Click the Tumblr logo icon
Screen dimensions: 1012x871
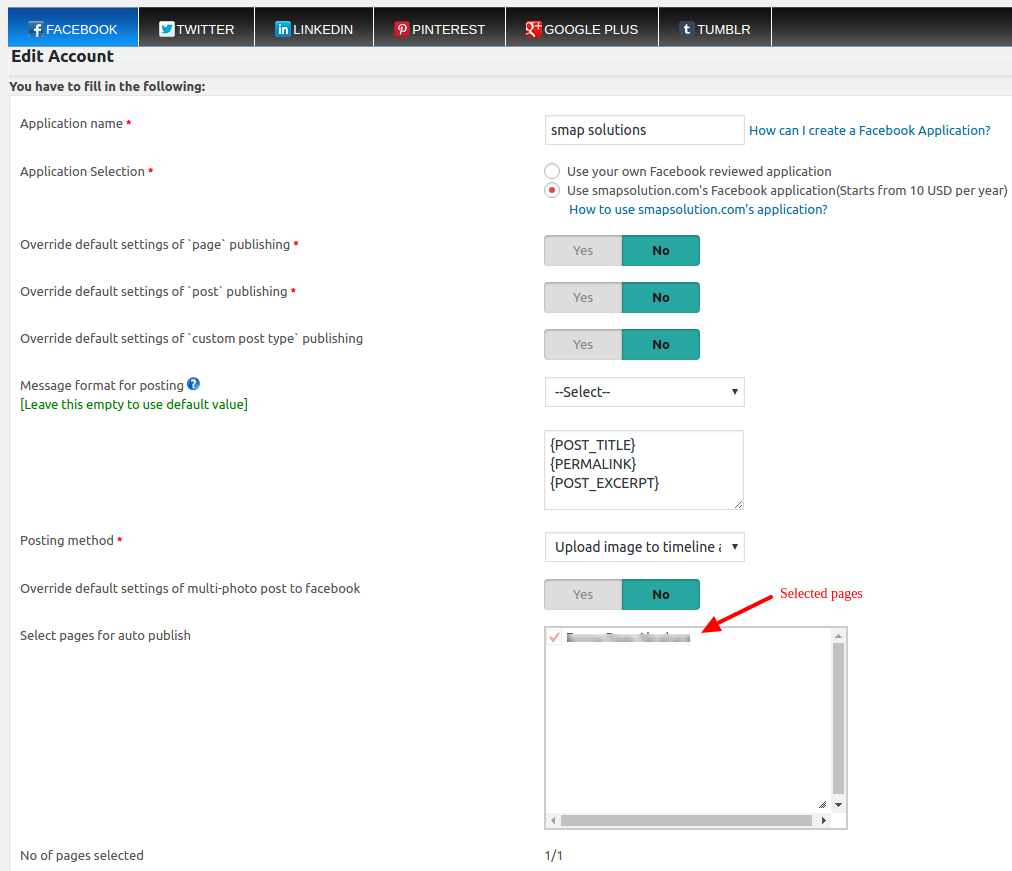[x=687, y=29]
